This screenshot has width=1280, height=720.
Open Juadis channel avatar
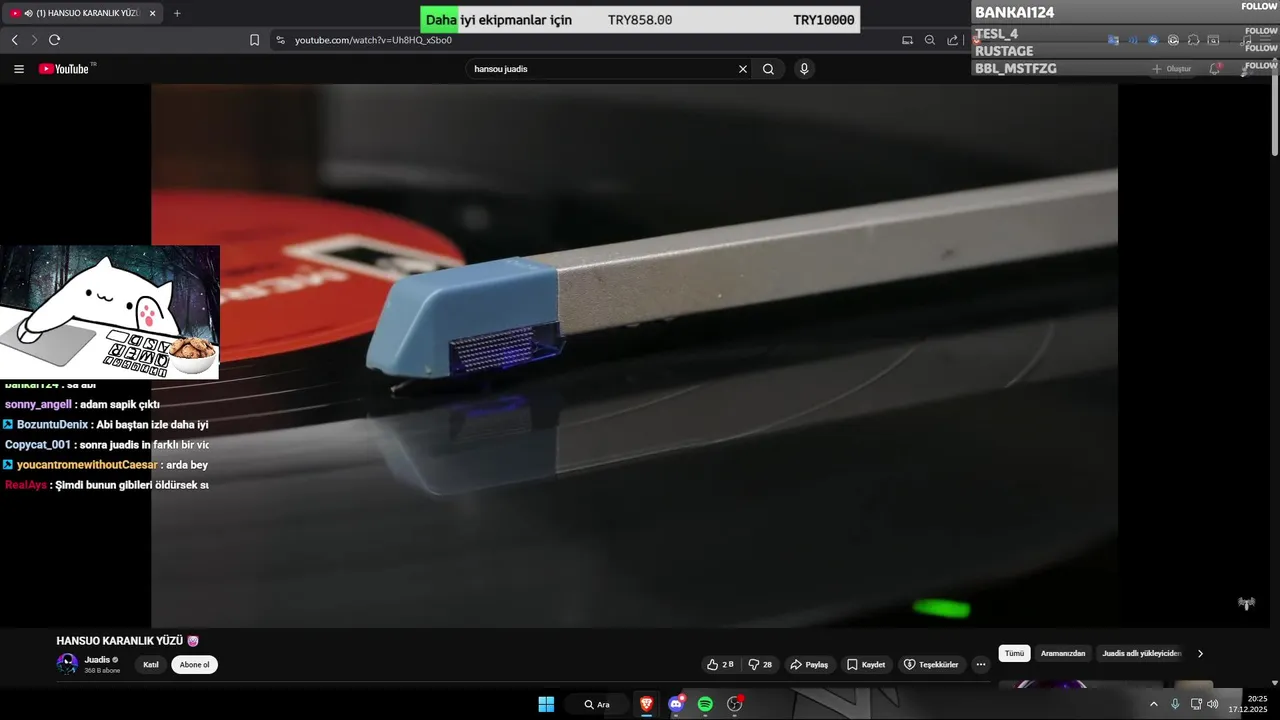67,663
